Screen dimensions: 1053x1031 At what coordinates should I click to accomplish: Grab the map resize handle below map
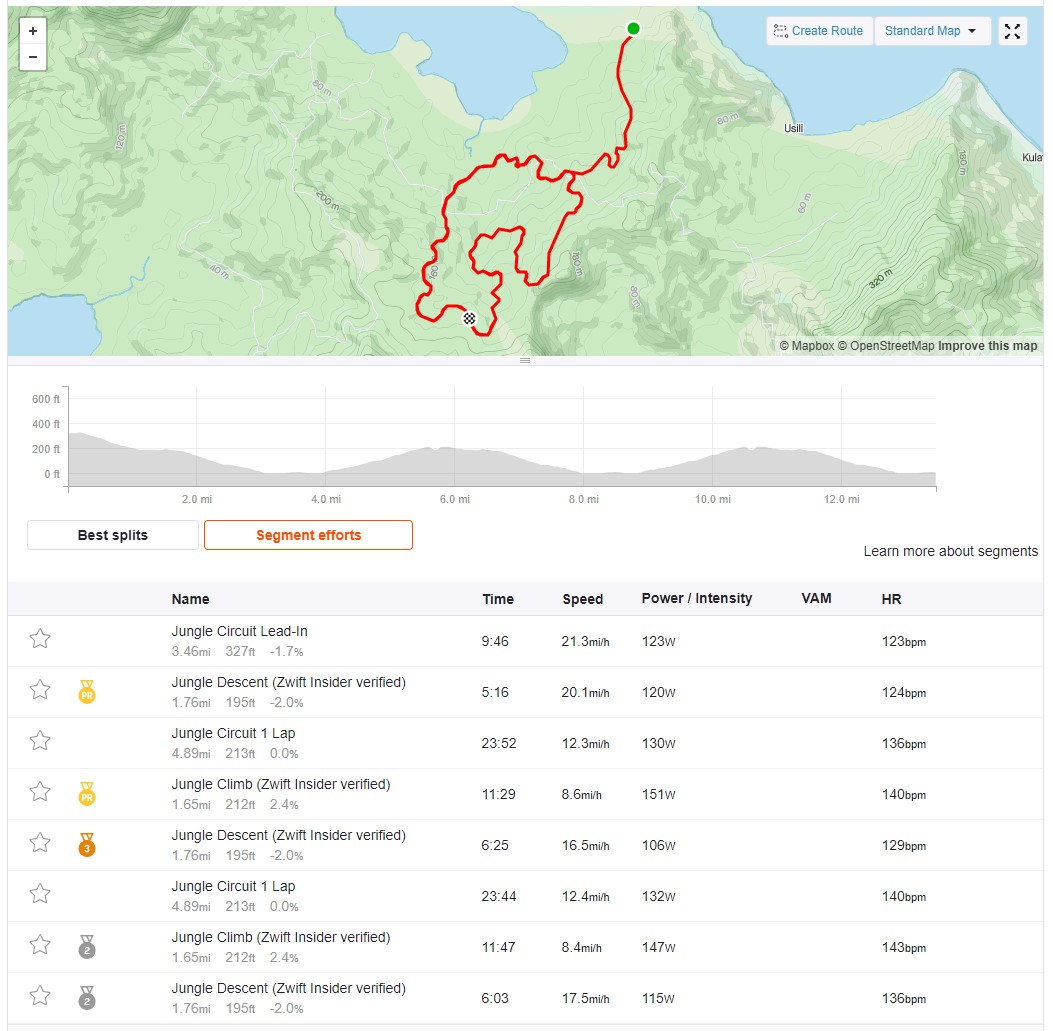click(x=525, y=361)
